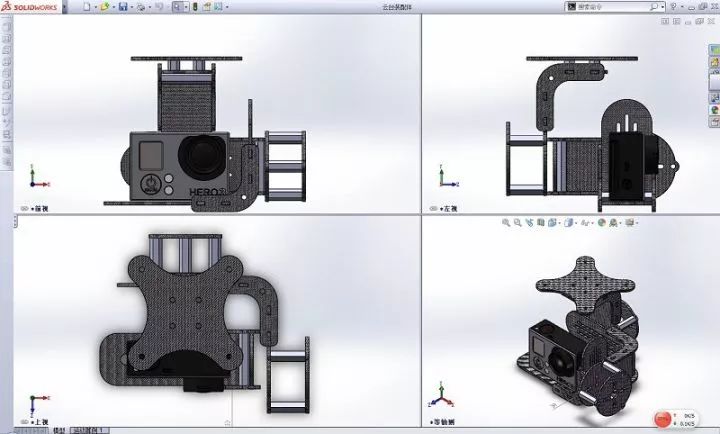The image size is (720, 434).
Task: Click the cross-shaped mounting plate in top view
Action: (184, 312)
